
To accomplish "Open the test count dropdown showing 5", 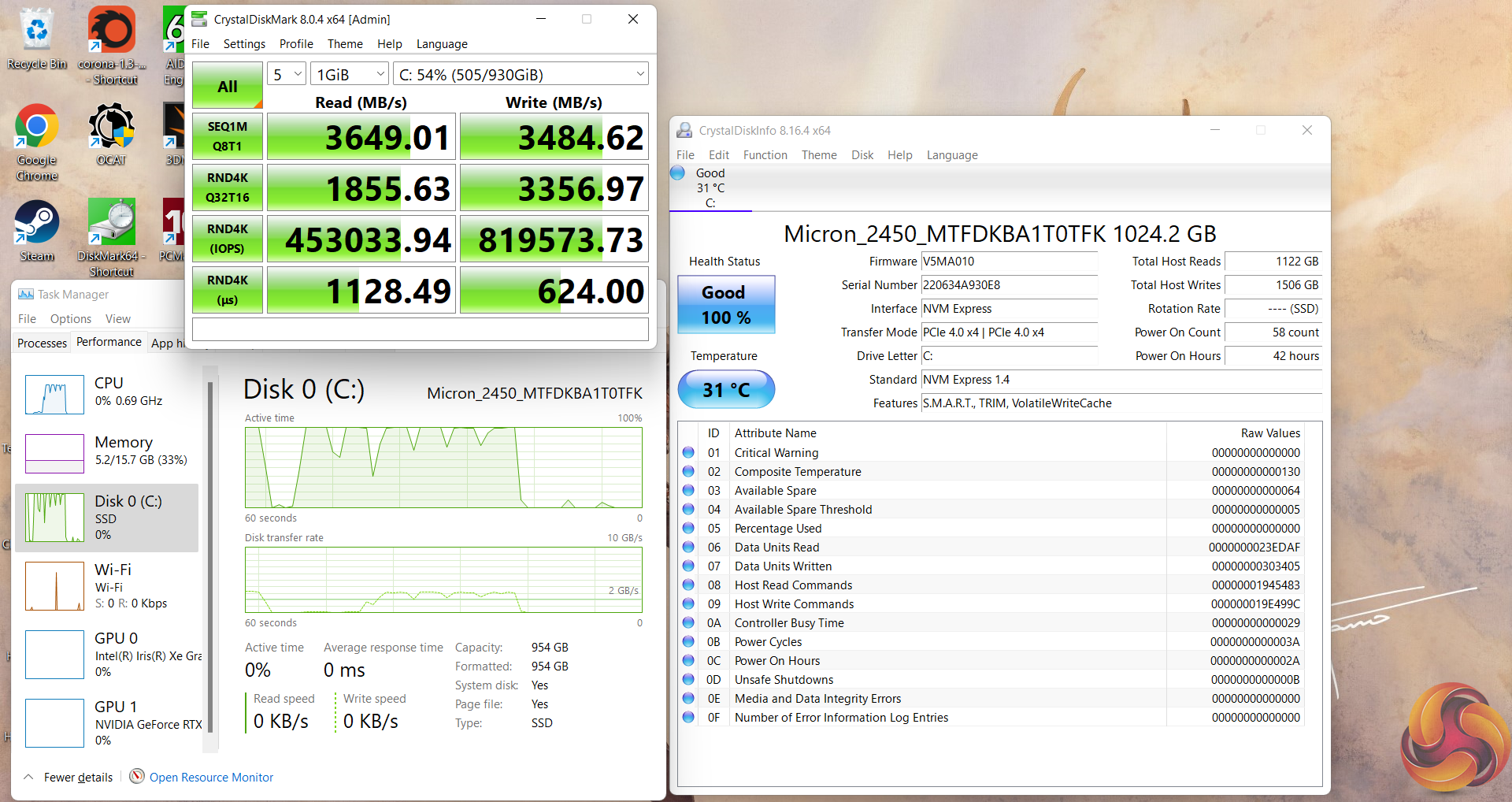I will pos(286,75).
